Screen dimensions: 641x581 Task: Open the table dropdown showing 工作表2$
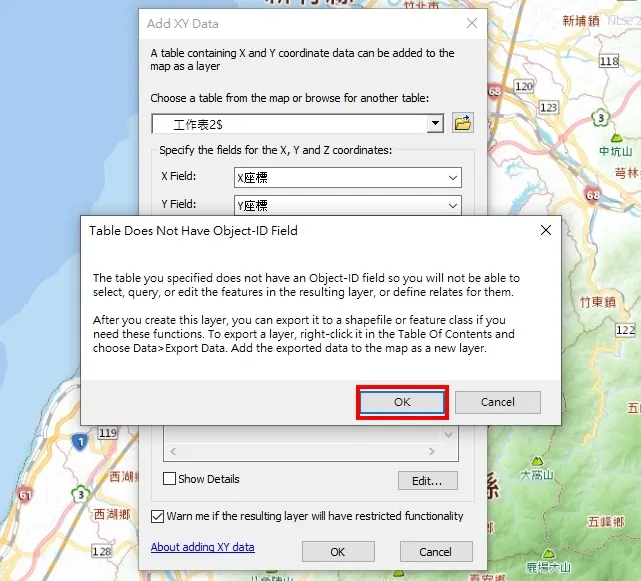[435, 123]
